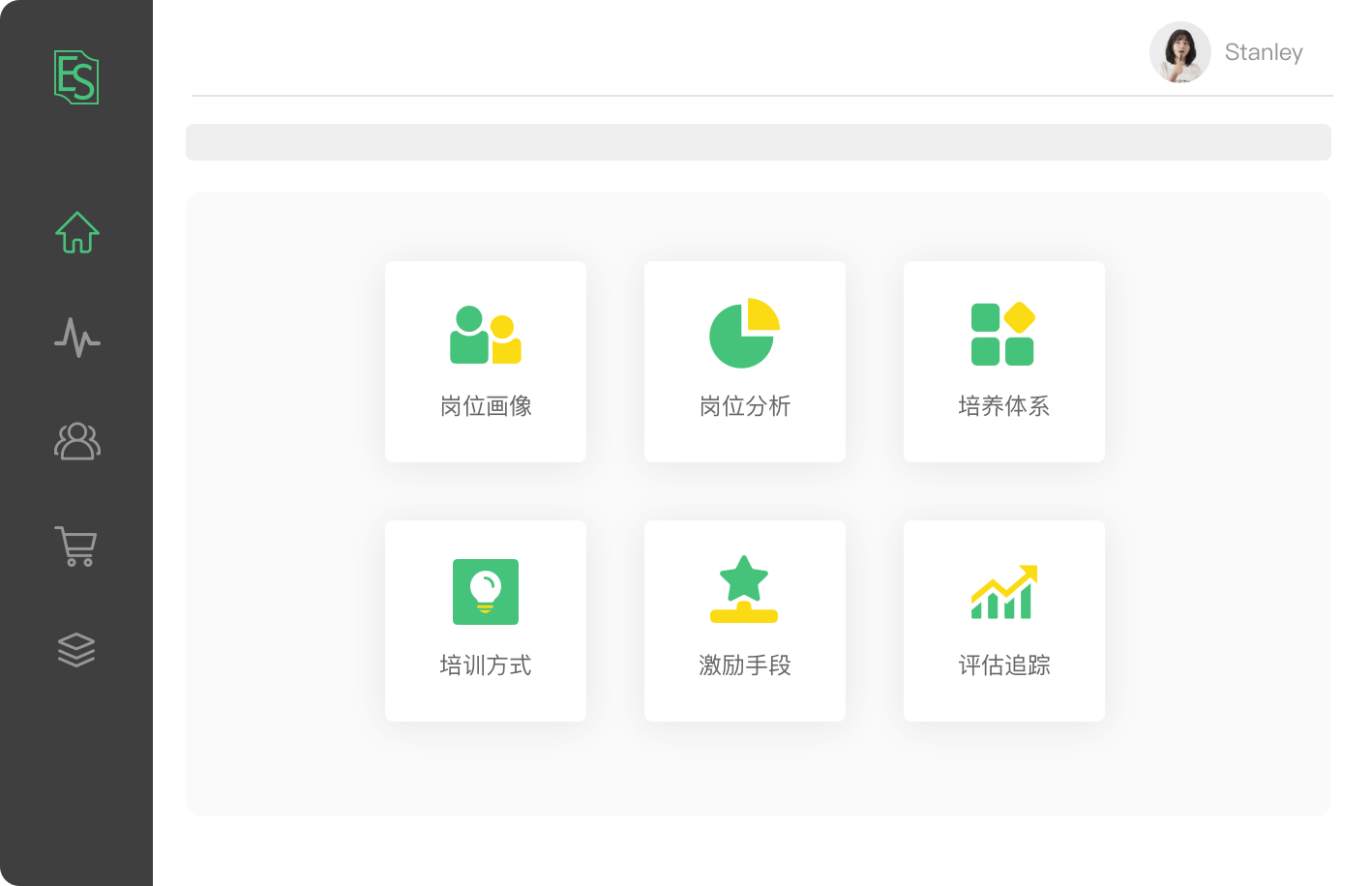Screen dimensions: 1372x886
Task: Click the shapes icon on 培养体系 card
Action: (1003, 333)
